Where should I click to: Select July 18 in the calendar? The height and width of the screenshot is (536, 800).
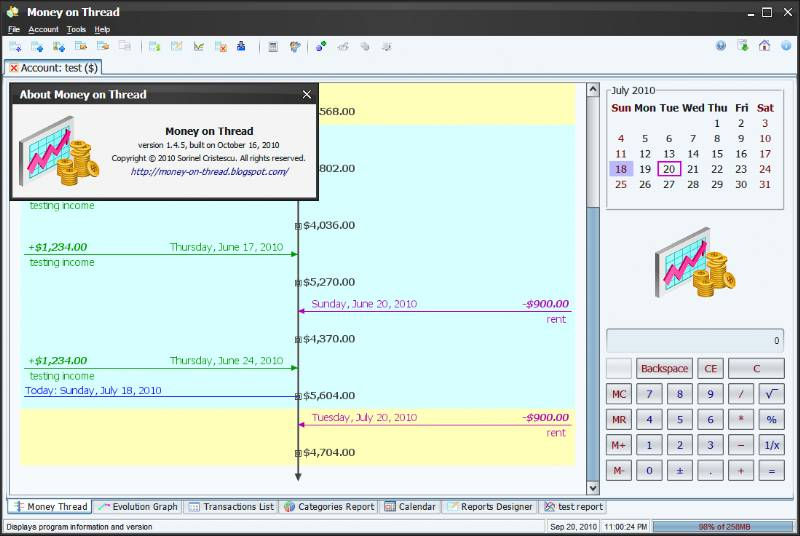621,169
